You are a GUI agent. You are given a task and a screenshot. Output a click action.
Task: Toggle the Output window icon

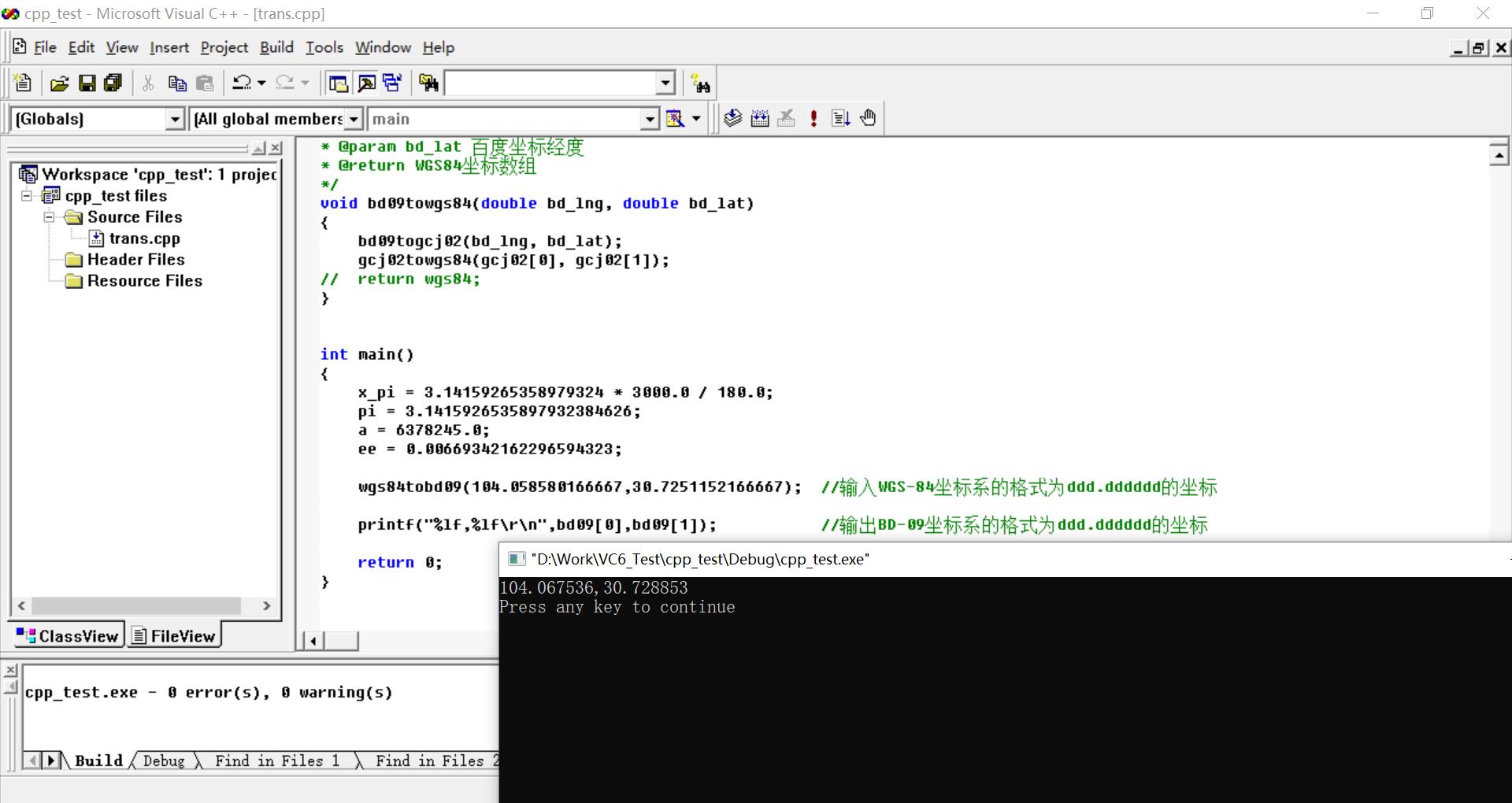click(x=366, y=83)
